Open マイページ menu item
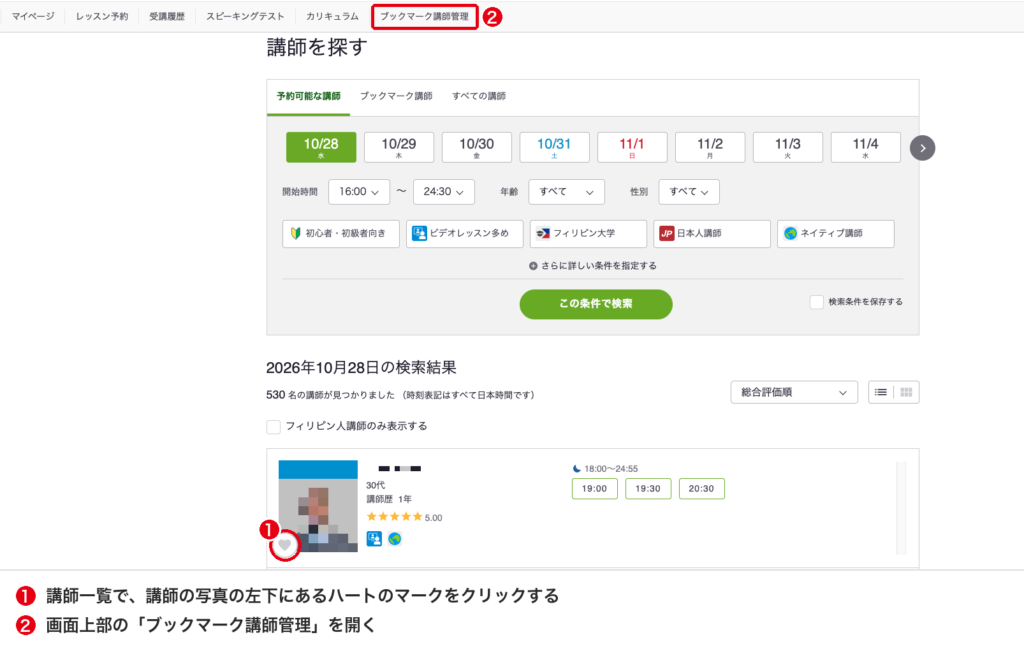Image resolution: width=1024 pixels, height=651 pixels. click(33, 16)
